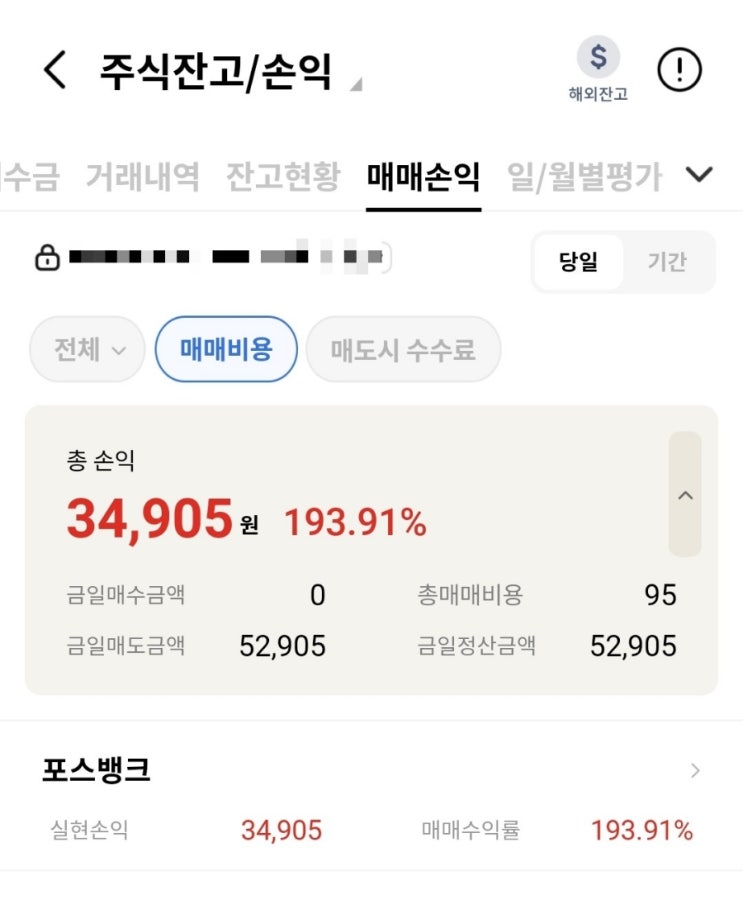Expand the tab list chevron
This screenshot has height=899, width=743.
click(x=699, y=174)
